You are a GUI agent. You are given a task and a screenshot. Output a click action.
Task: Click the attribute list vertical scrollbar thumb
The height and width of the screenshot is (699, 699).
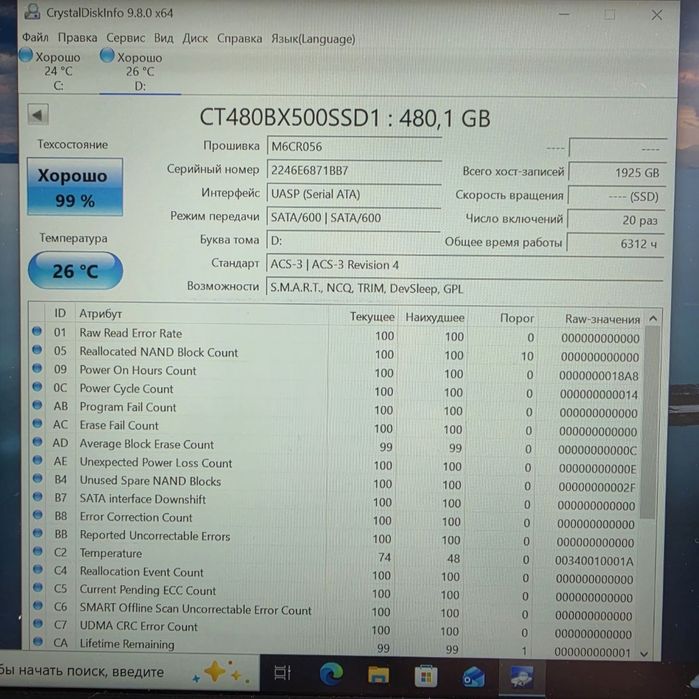click(x=650, y=422)
